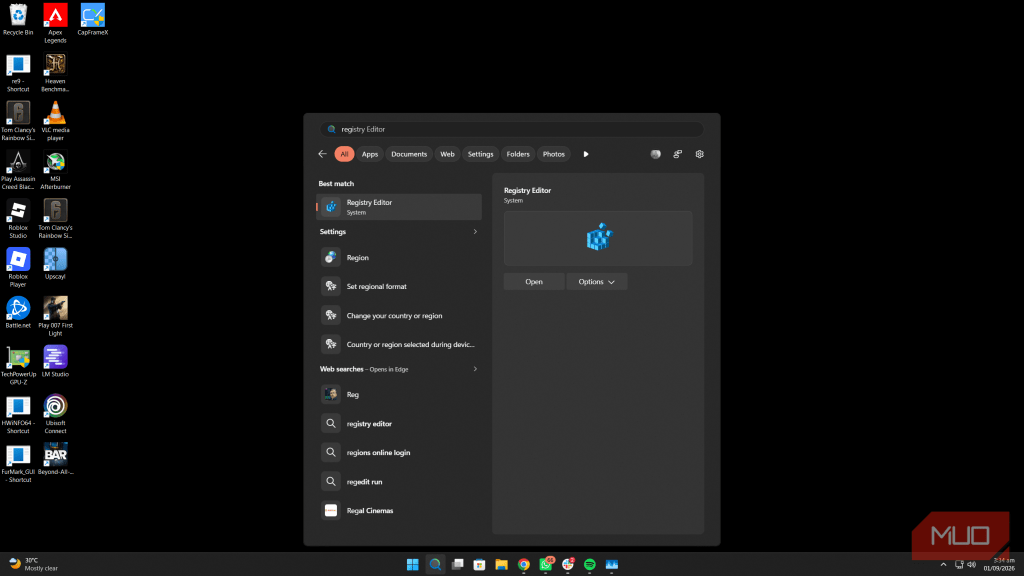Search web for regedit run
The image size is (1024, 576).
(x=399, y=481)
